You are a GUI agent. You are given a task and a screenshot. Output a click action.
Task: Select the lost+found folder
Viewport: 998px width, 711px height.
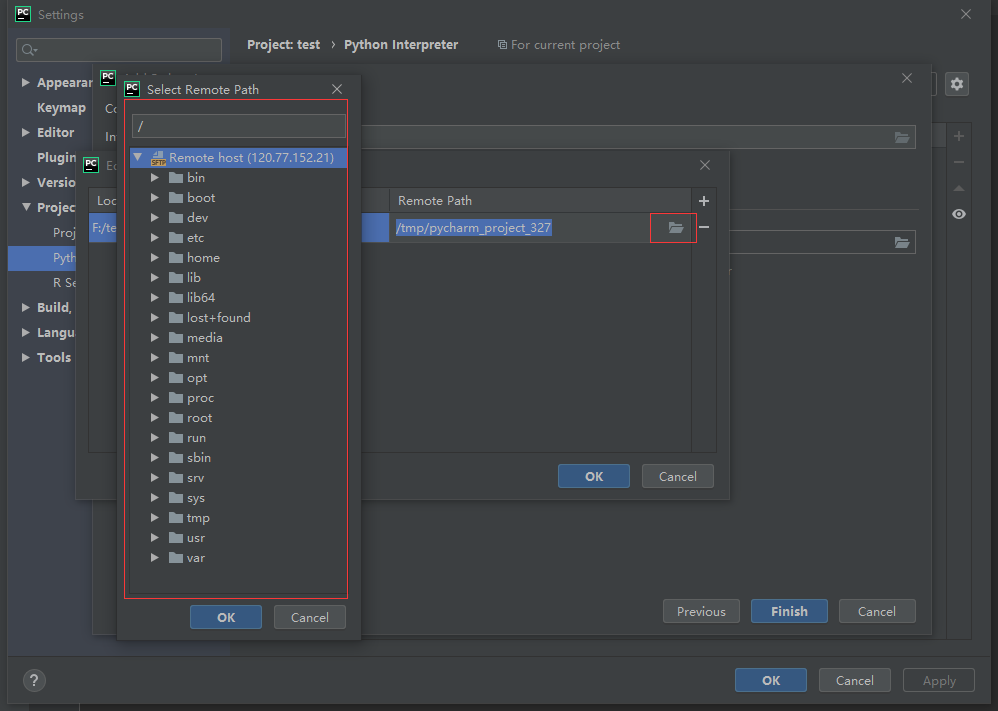[218, 318]
